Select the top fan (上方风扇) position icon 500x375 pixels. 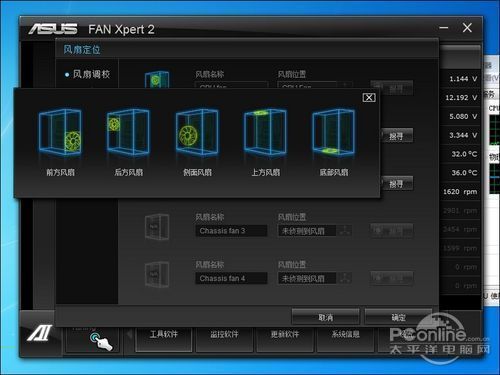(x=265, y=133)
